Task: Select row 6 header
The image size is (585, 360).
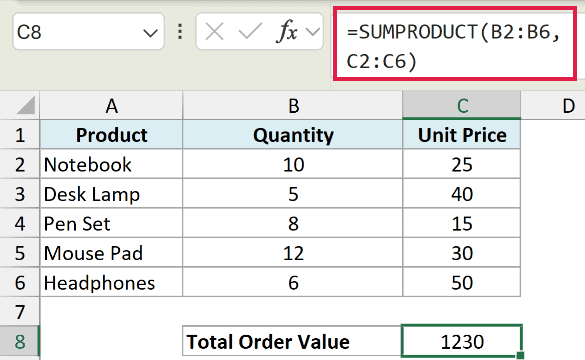Action: (x=20, y=282)
